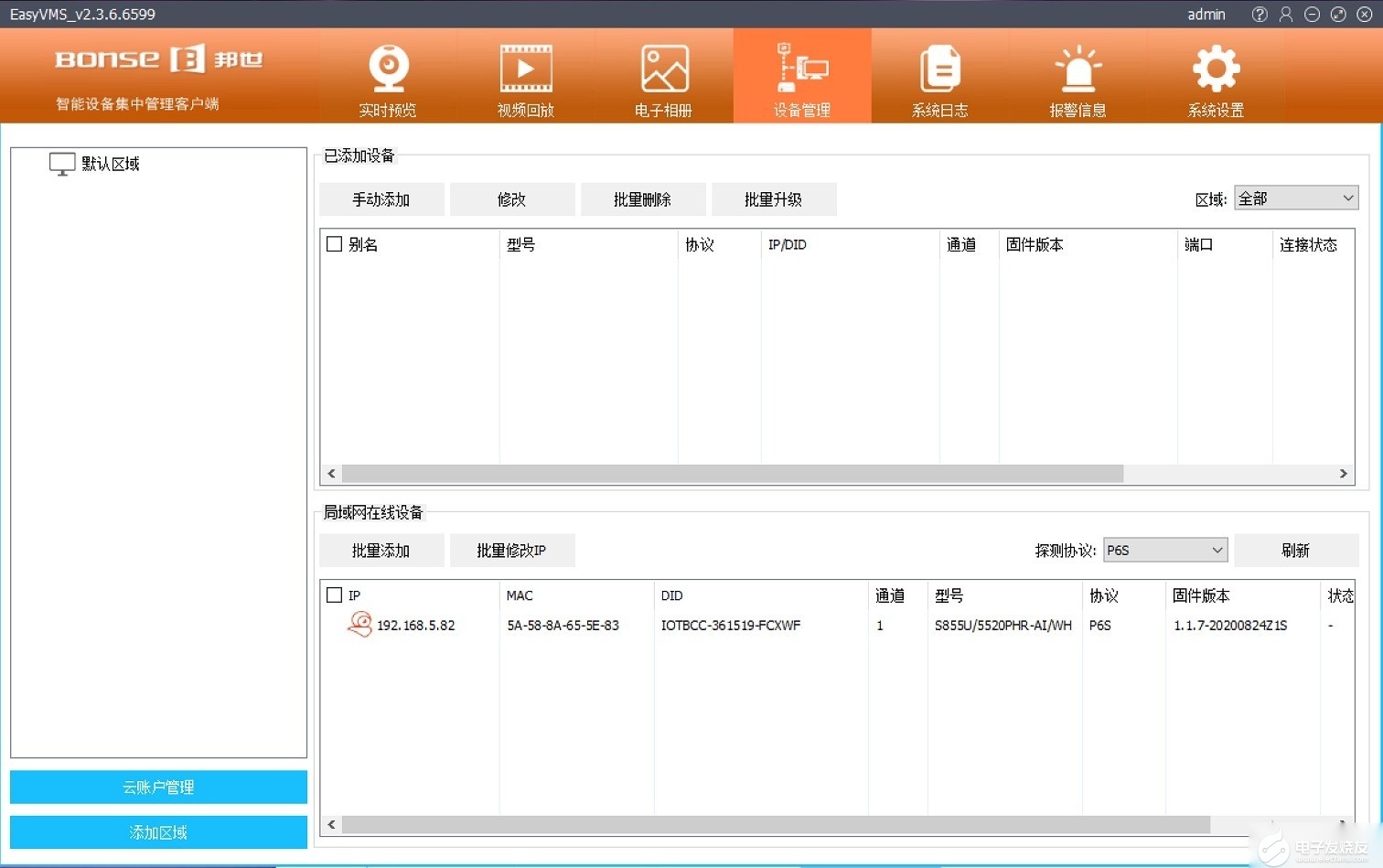Image resolution: width=1383 pixels, height=868 pixels.
Task: Click the 通道 column header in added devices
Action: coord(961,244)
